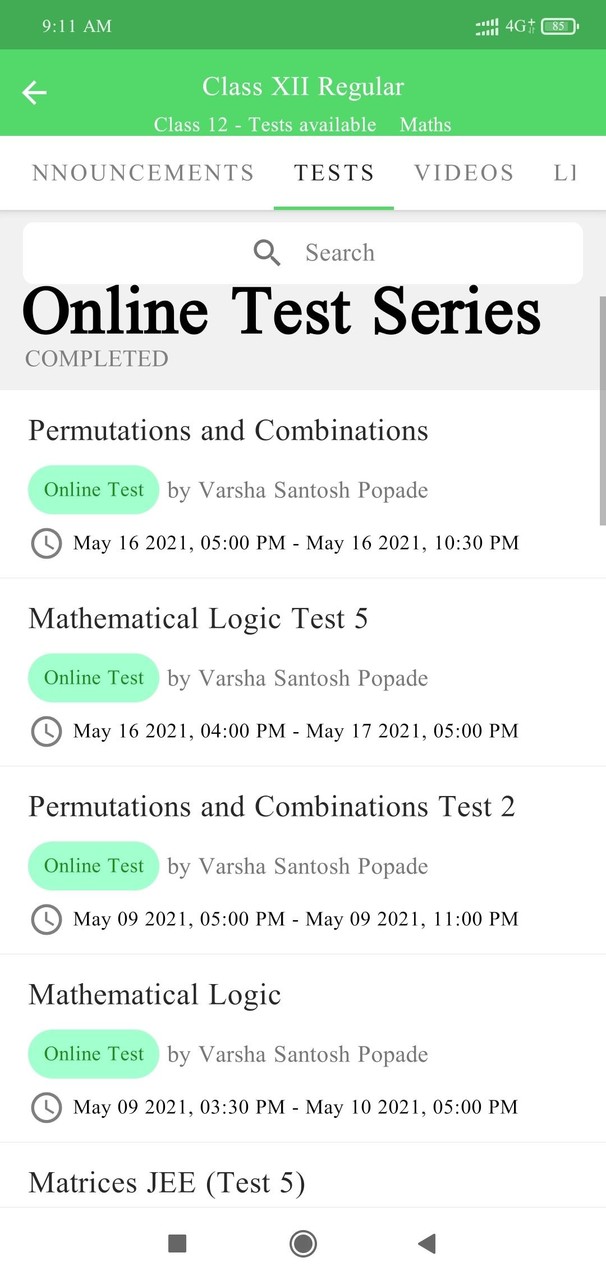The height and width of the screenshot is (1280, 606).
Task: Tap the Online Test badge under Mathematical Logic
Action: (x=93, y=1054)
